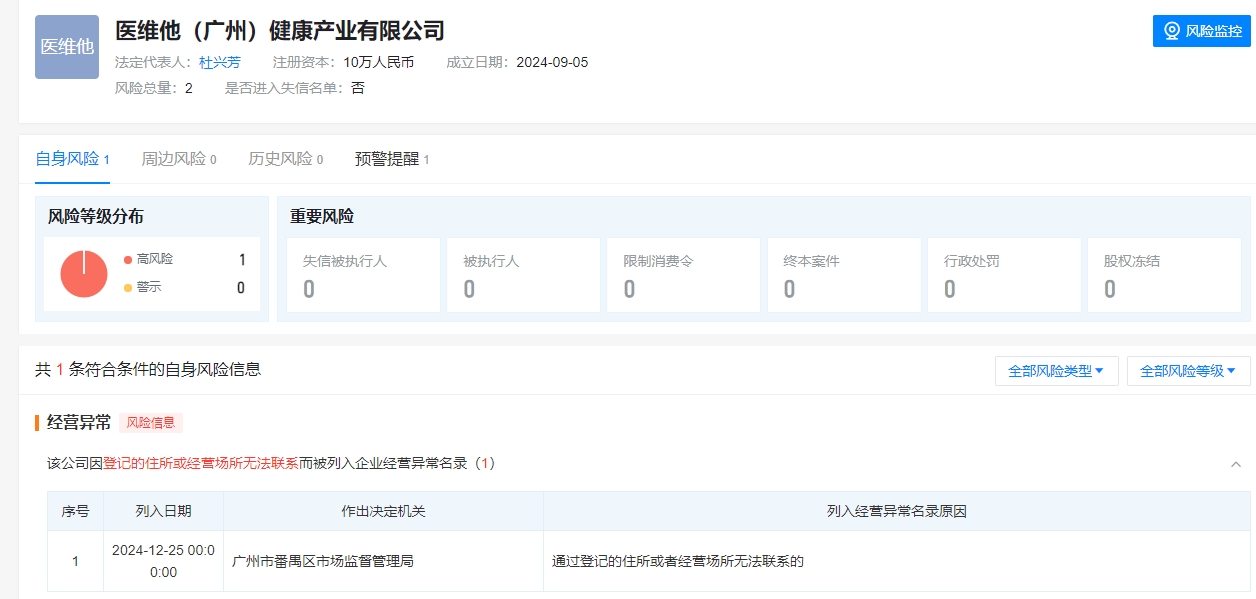Click the red risk distribution pie chart
The width and height of the screenshot is (1256, 599).
click(84, 274)
